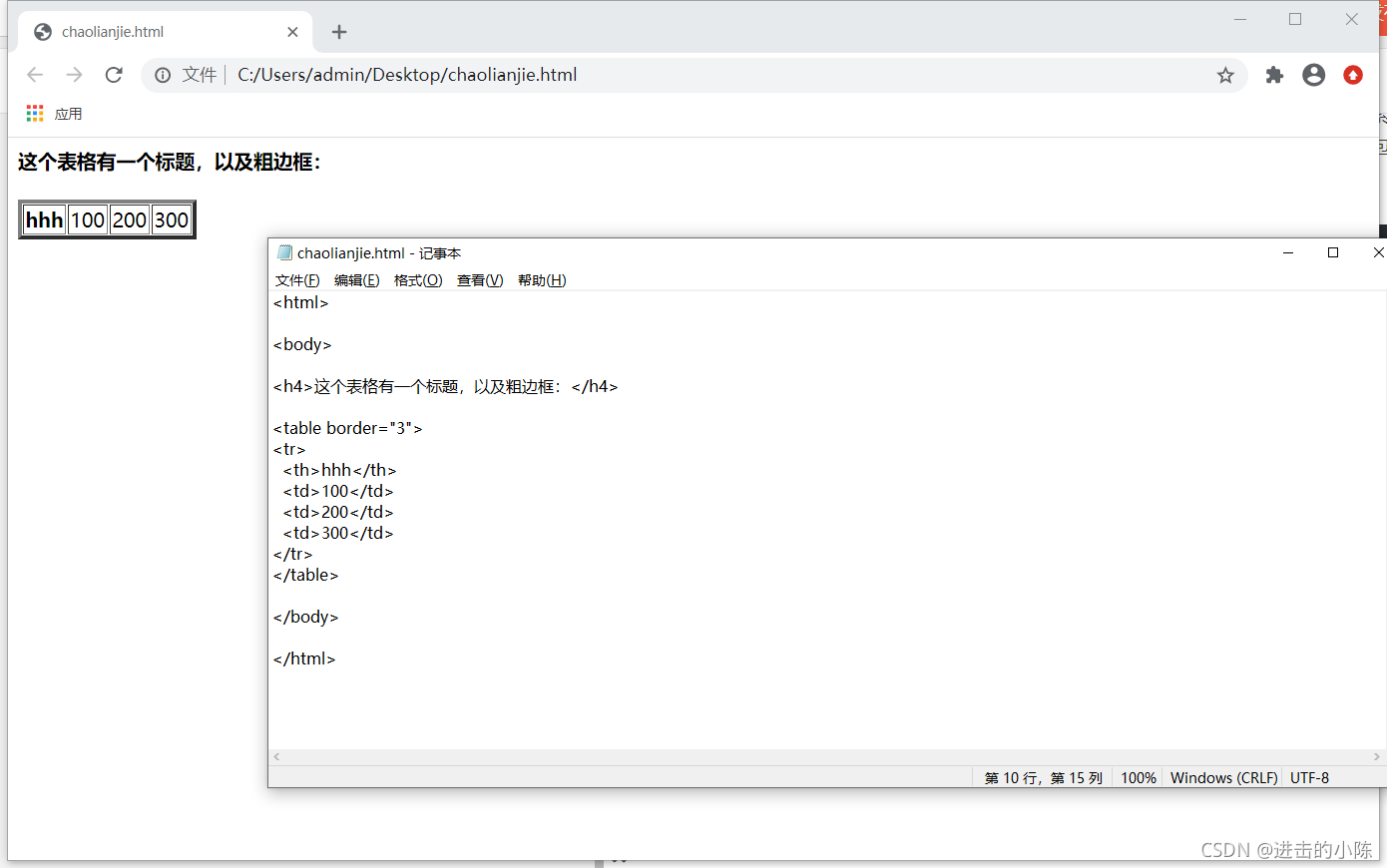Bookmark this page with the star icon

tap(1225, 75)
